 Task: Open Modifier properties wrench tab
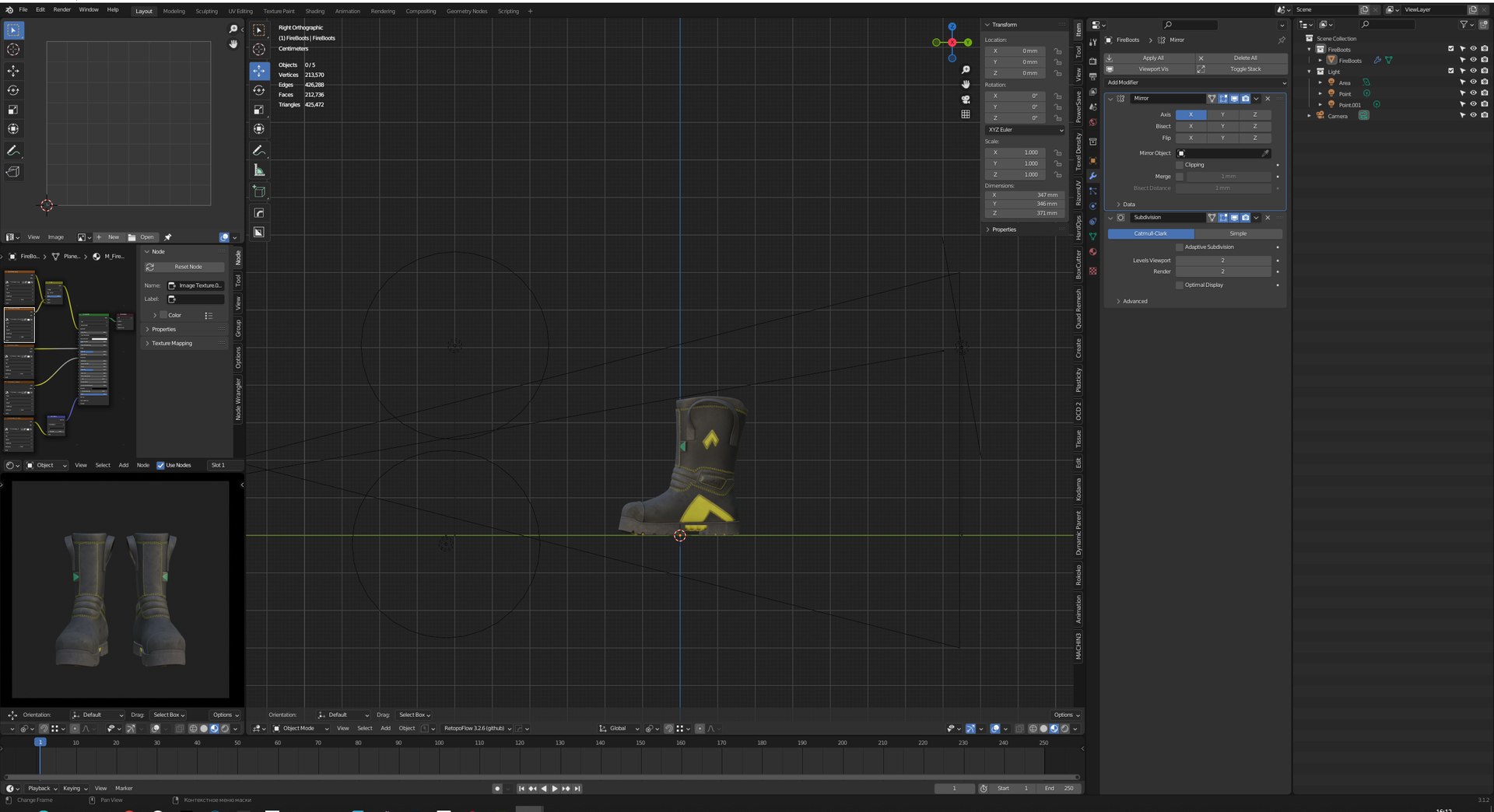point(1092,176)
